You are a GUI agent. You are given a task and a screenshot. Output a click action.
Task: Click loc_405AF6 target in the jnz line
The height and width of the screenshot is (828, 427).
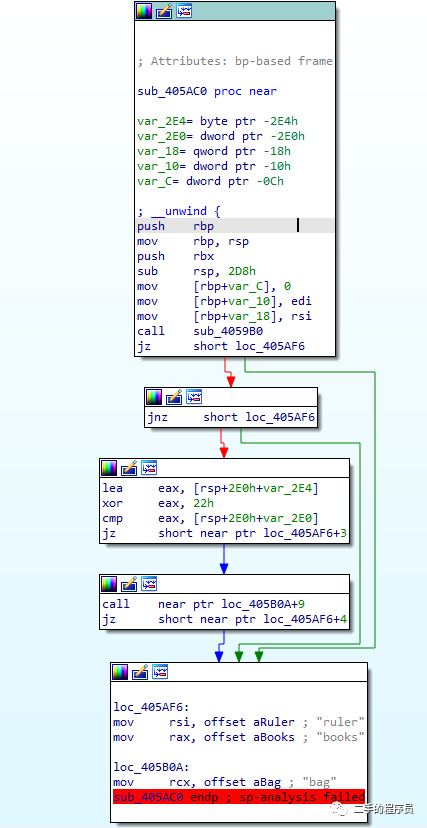pyautogui.click(x=280, y=417)
